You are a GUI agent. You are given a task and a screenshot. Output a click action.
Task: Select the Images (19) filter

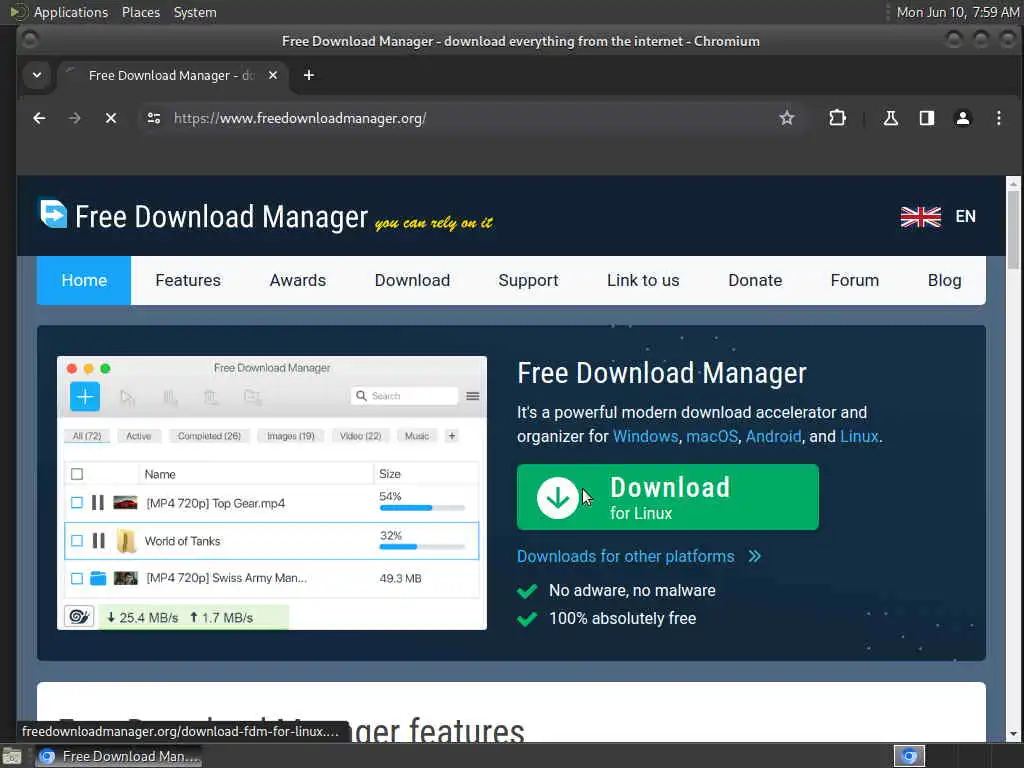tap(291, 436)
